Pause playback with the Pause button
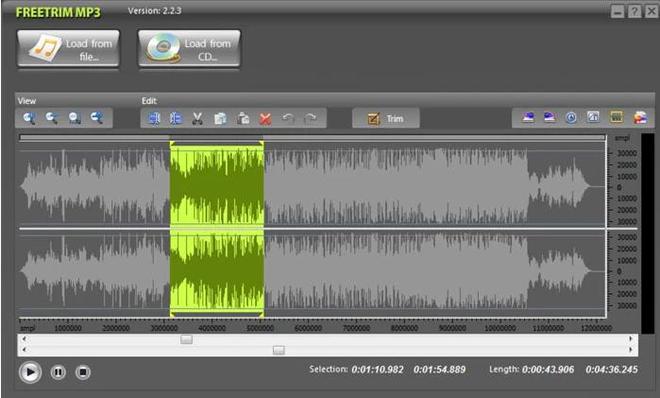This screenshot has height=398, width=660. (x=58, y=372)
